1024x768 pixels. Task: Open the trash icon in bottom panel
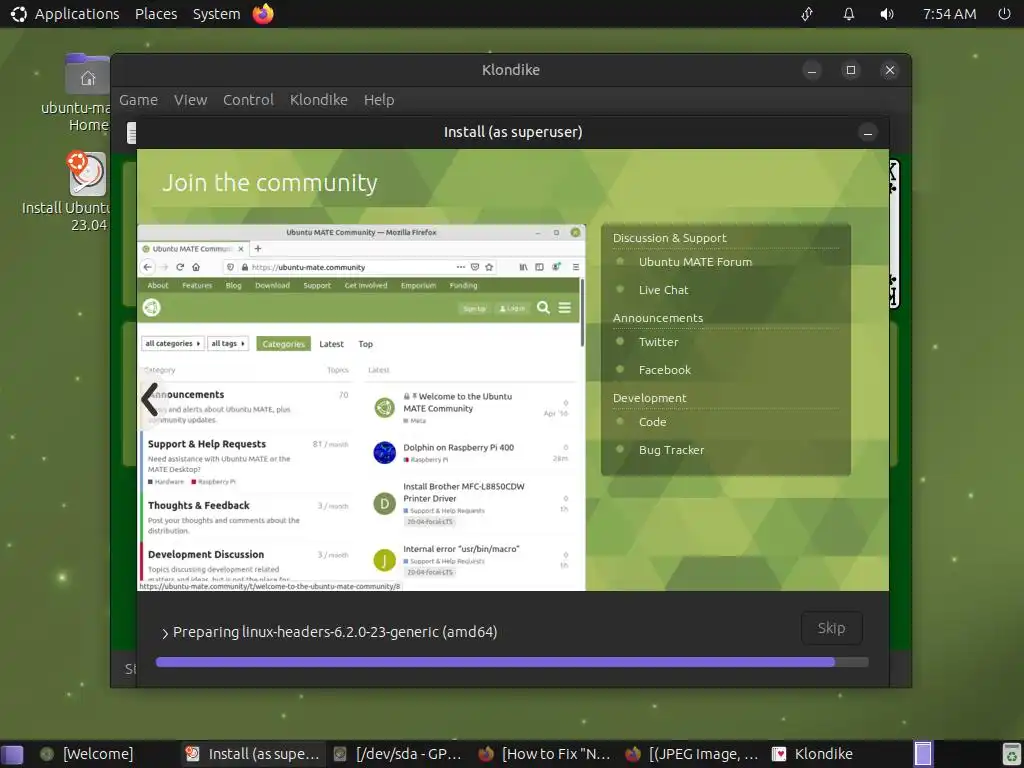[x=1011, y=754]
